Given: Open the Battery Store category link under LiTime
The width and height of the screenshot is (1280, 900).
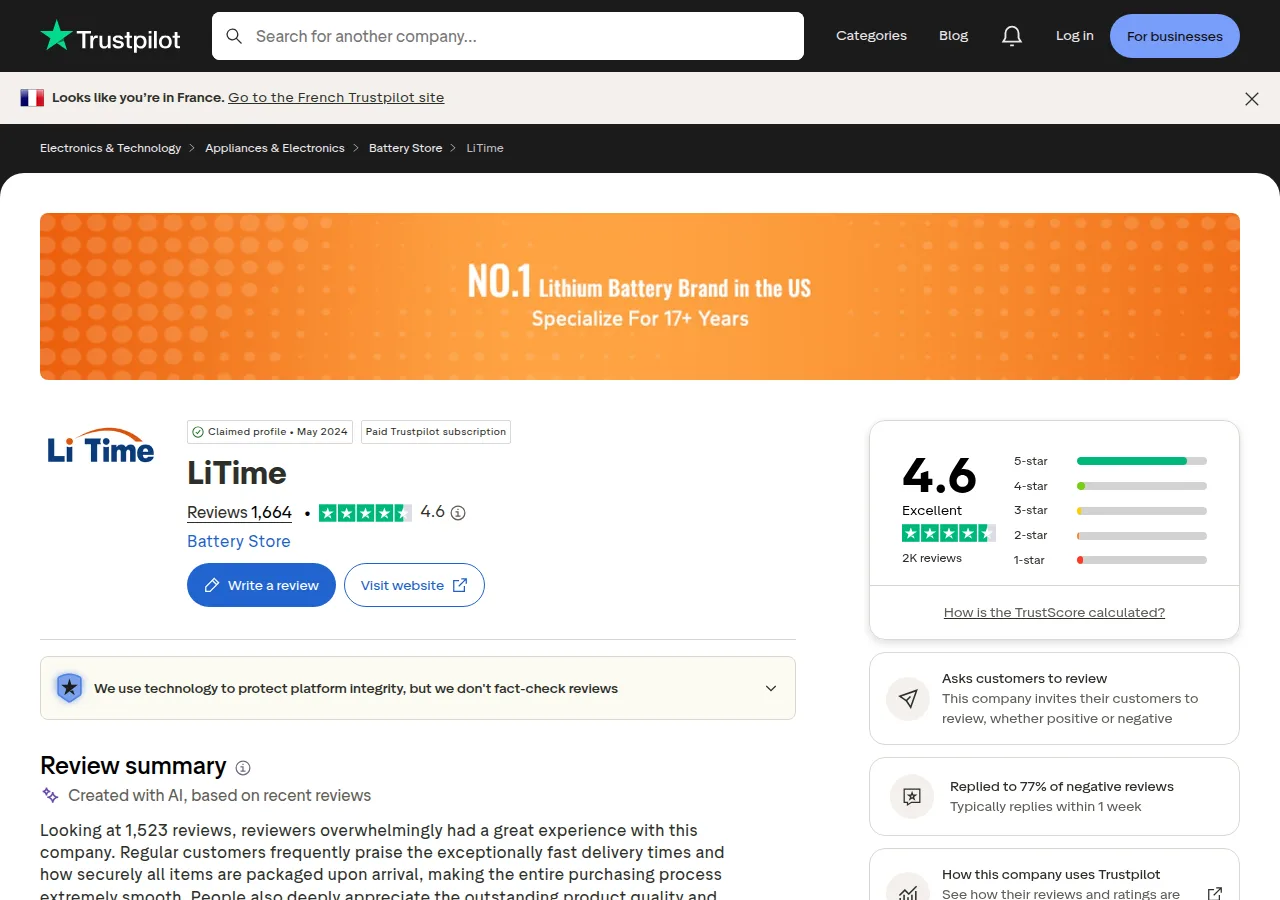Looking at the screenshot, I should click(x=239, y=541).
